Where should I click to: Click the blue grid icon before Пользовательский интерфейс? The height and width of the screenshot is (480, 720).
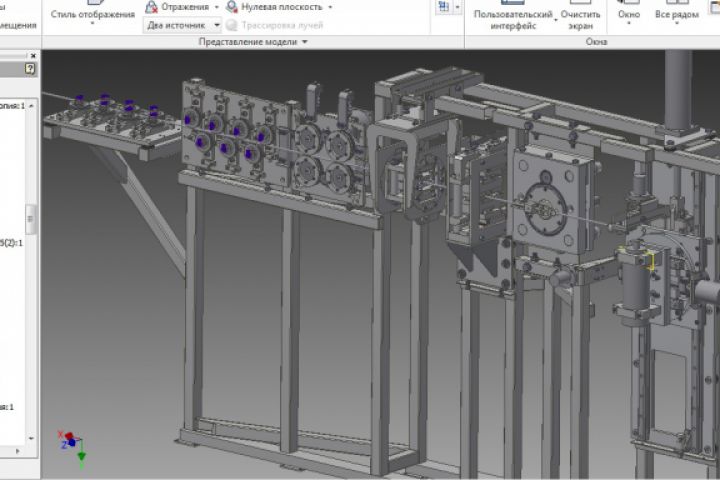point(444,7)
